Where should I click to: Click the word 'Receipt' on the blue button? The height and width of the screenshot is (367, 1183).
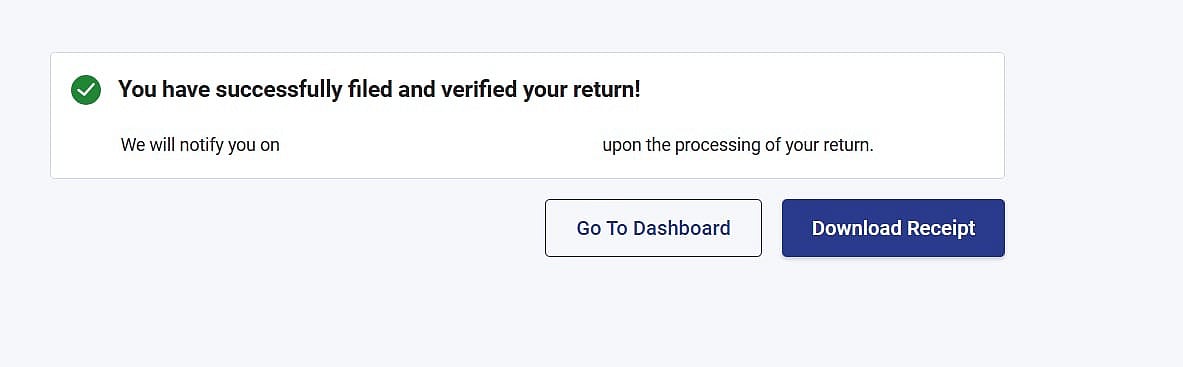coord(942,228)
